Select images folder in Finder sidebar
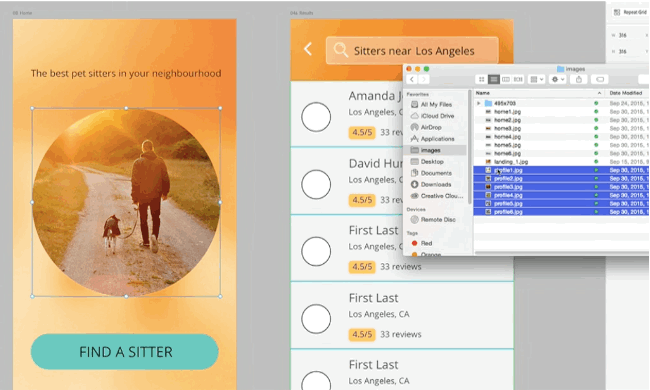Screen dimensions: 650x390 tap(436, 150)
